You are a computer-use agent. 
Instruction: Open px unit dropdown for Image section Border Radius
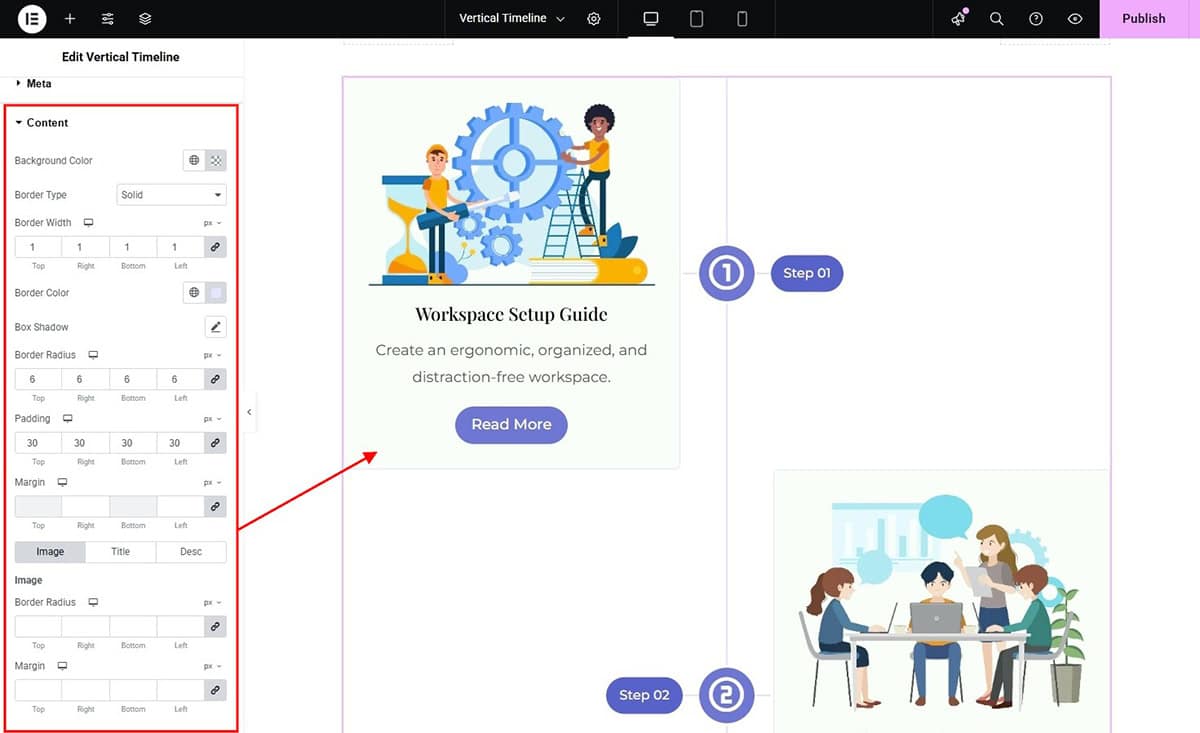(x=213, y=602)
